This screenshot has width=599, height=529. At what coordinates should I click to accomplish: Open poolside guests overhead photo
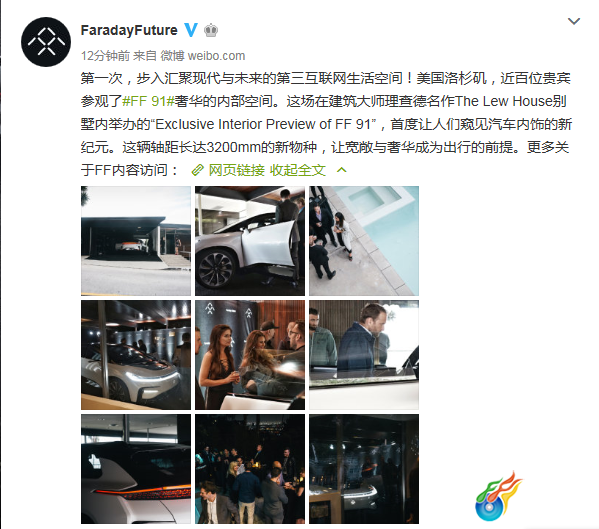[364, 241]
